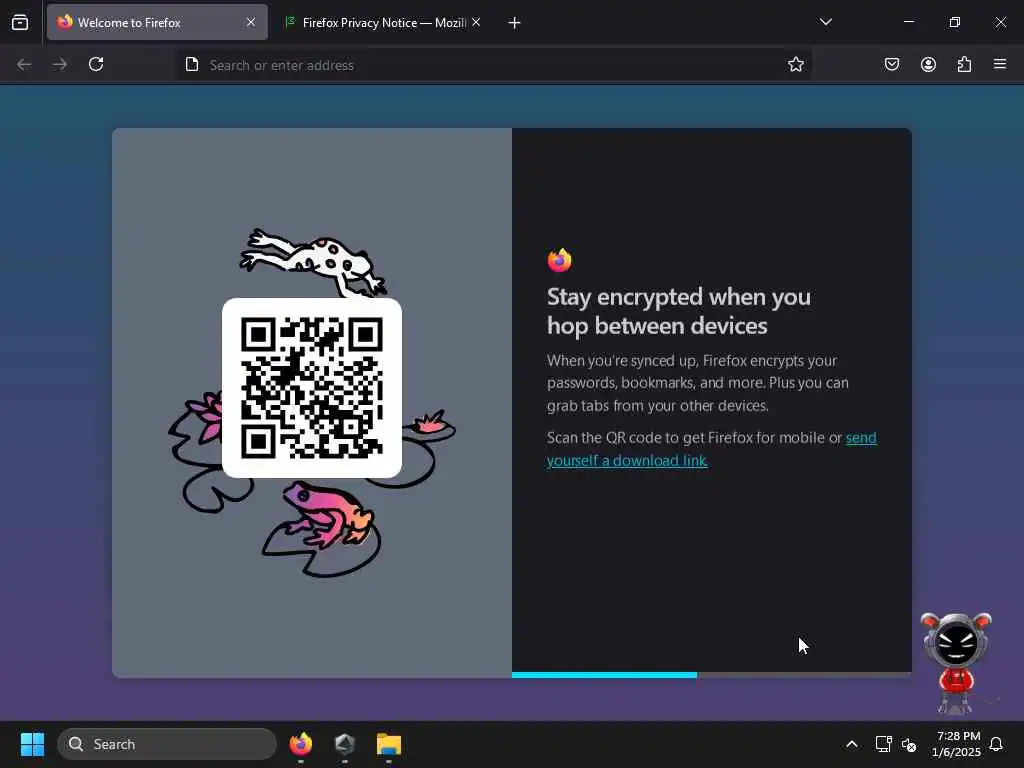The width and height of the screenshot is (1024, 768).
Task: Open the notifications bell
Action: coord(997,744)
